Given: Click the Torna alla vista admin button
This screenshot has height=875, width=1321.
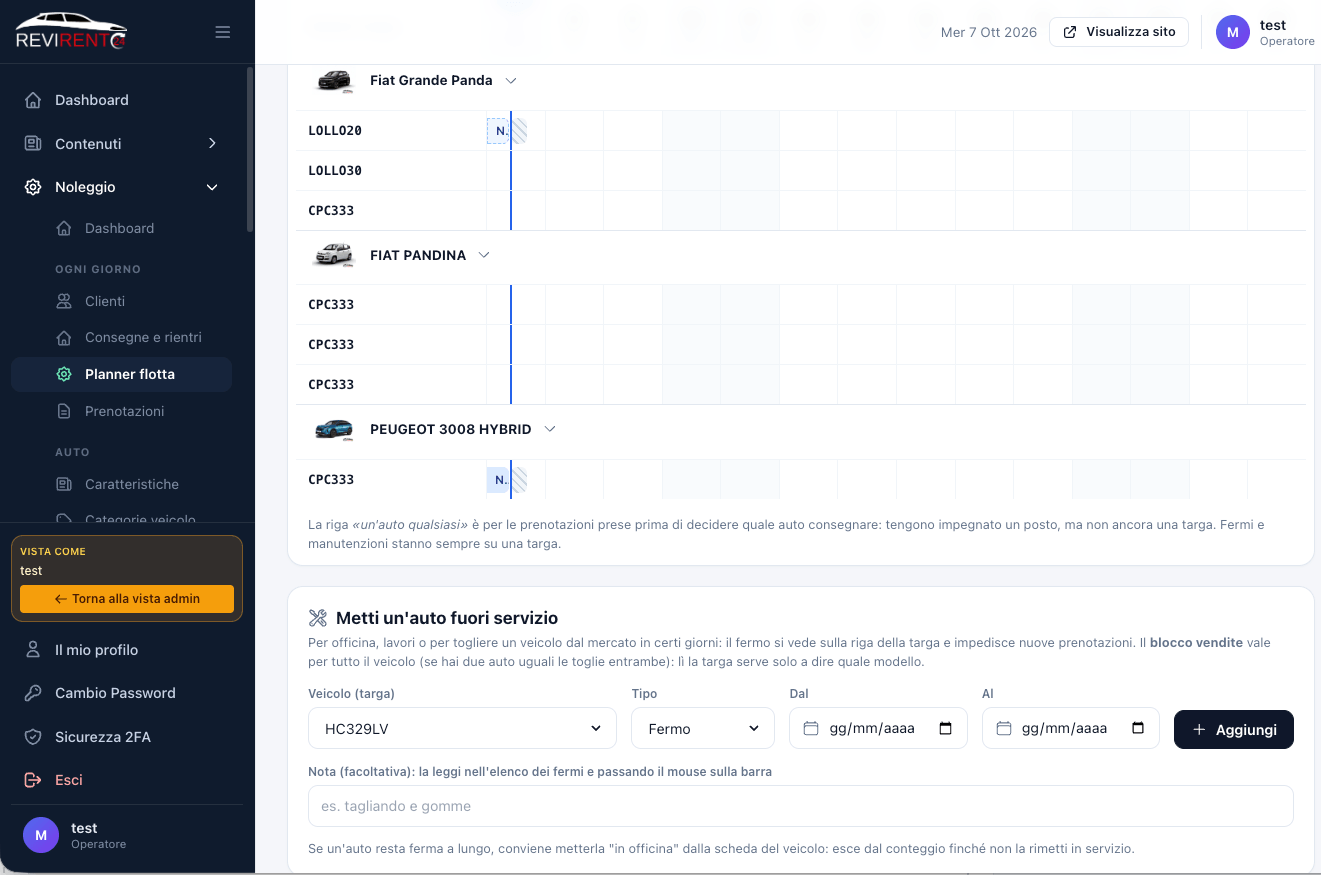Looking at the screenshot, I should pyautogui.click(x=127, y=599).
